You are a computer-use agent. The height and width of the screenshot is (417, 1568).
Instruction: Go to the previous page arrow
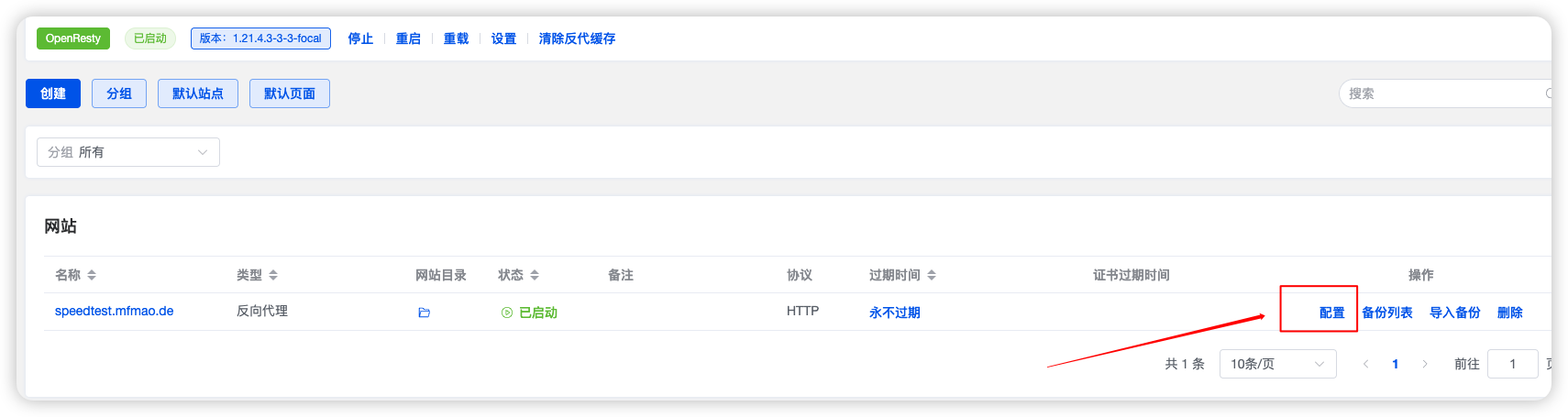pos(1365,364)
